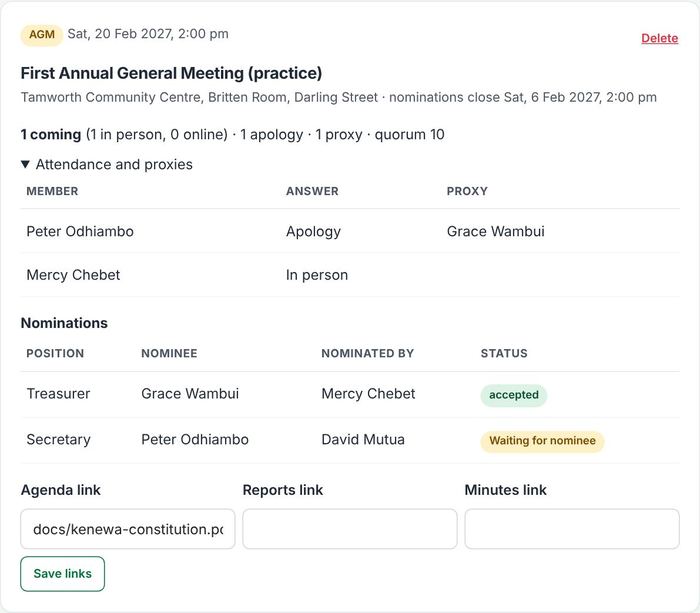700x613 pixels.
Task: Save the document links
Action: (x=62, y=574)
